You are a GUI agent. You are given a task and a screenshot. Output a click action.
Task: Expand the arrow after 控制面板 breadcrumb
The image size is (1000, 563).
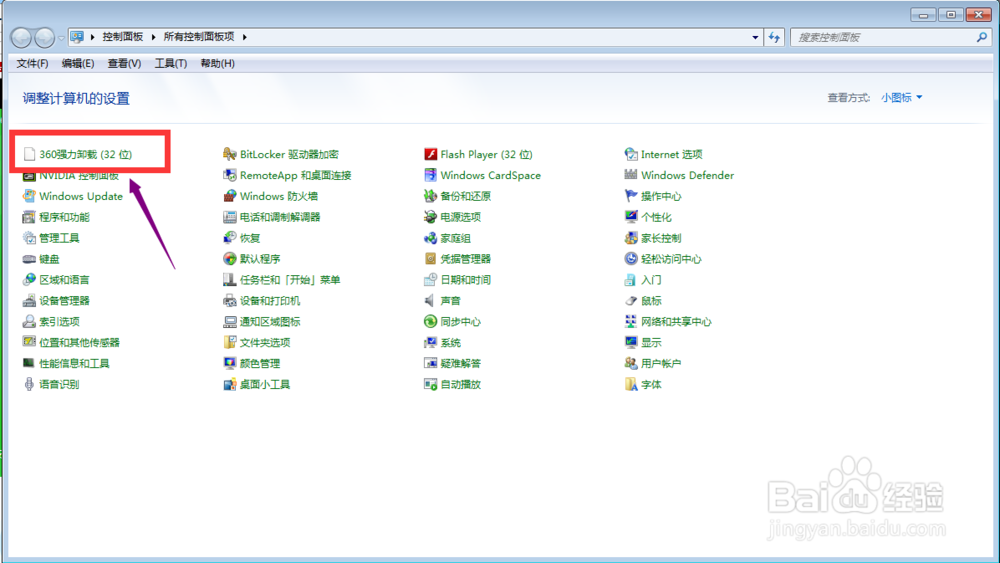(154, 37)
